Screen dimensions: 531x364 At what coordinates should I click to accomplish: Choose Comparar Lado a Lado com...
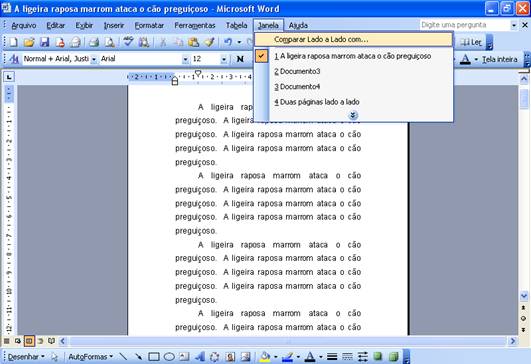click(x=354, y=40)
